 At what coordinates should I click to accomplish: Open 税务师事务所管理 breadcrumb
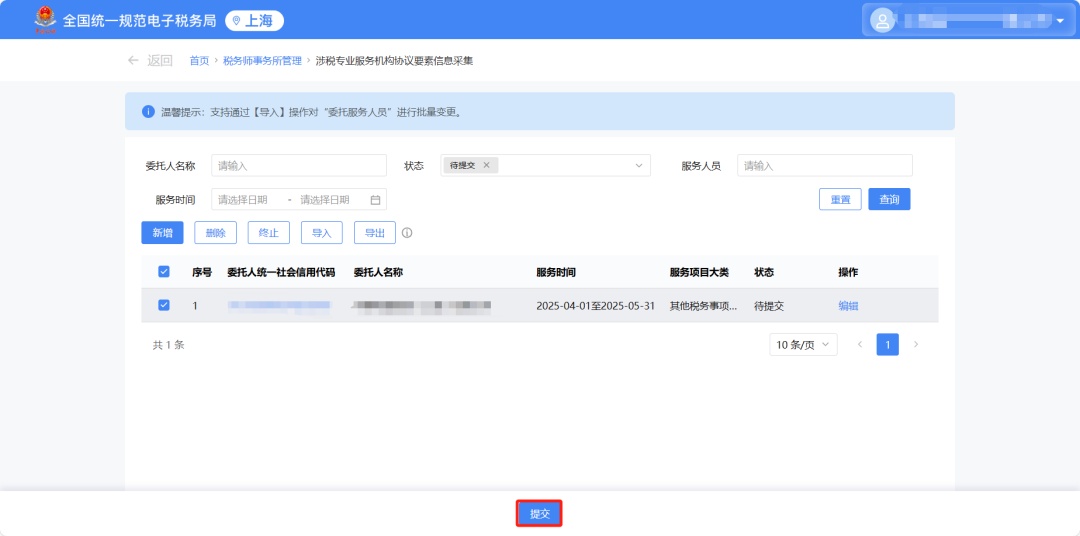[262, 60]
